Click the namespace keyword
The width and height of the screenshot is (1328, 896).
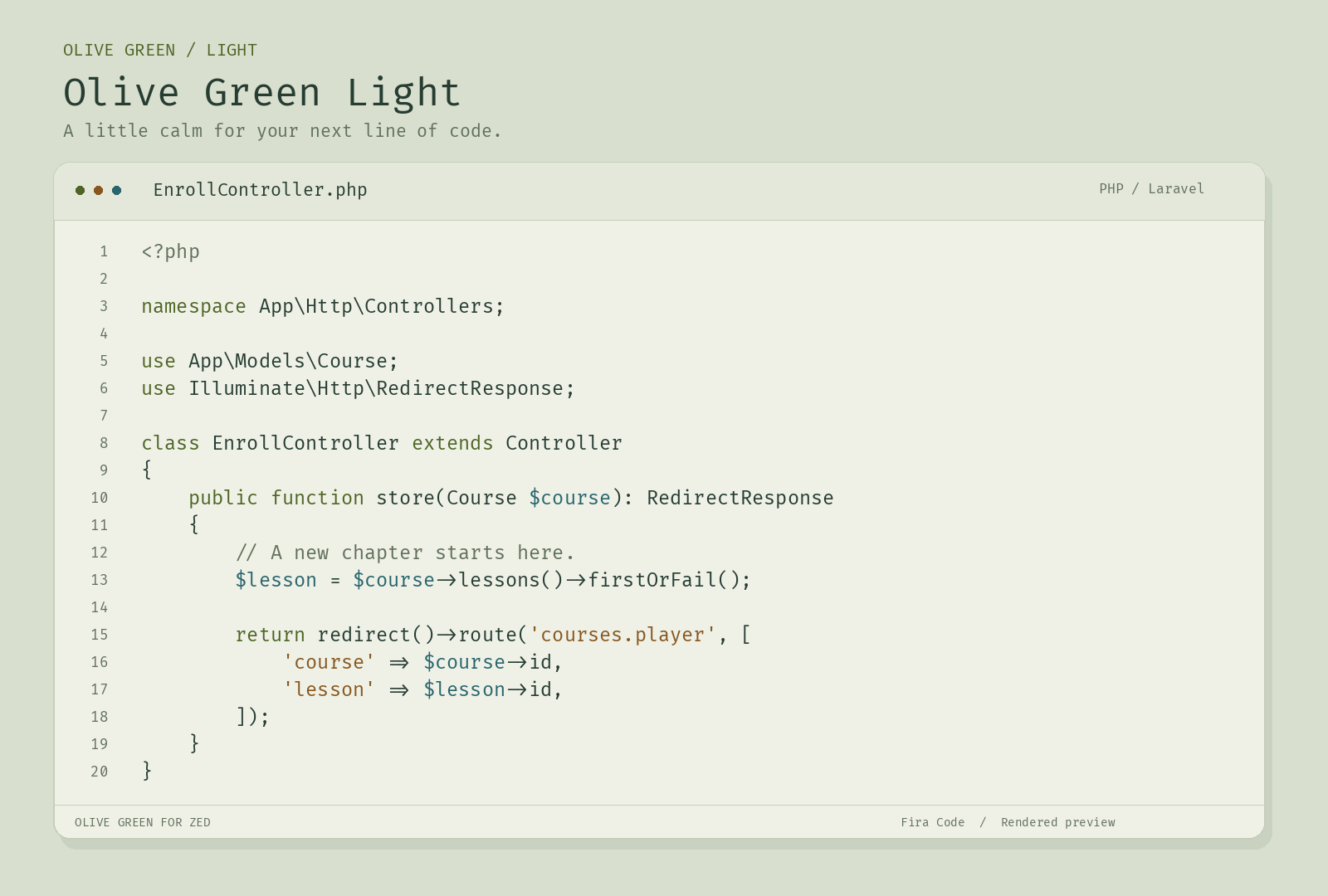click(x=194, y=306)
